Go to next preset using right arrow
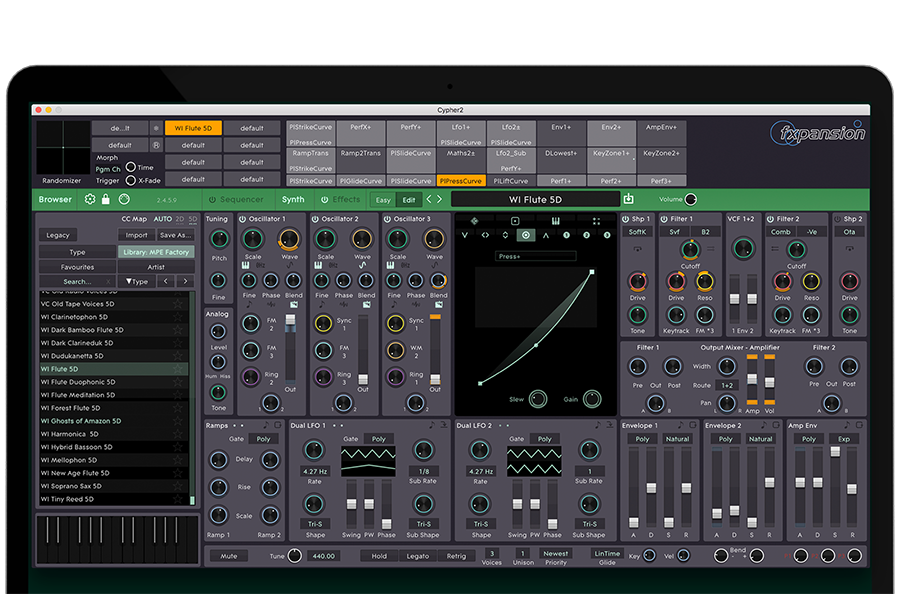Screen dimensions: 900x594 439,199
